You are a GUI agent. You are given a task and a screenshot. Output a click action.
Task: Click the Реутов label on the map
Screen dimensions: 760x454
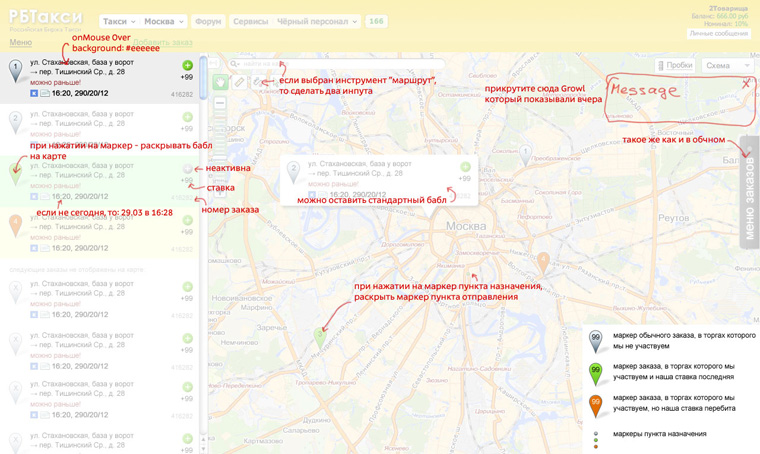coord(674,218)
